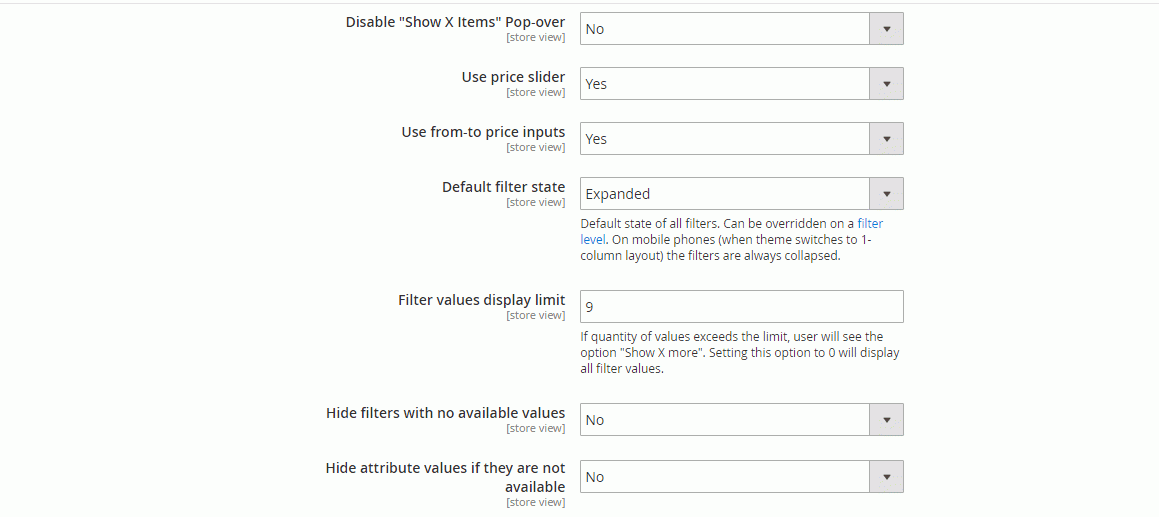Open Hide filters with no available values dropdown arrow
This screenshot has width=1159, height=517.
click(x=886, y=420)
